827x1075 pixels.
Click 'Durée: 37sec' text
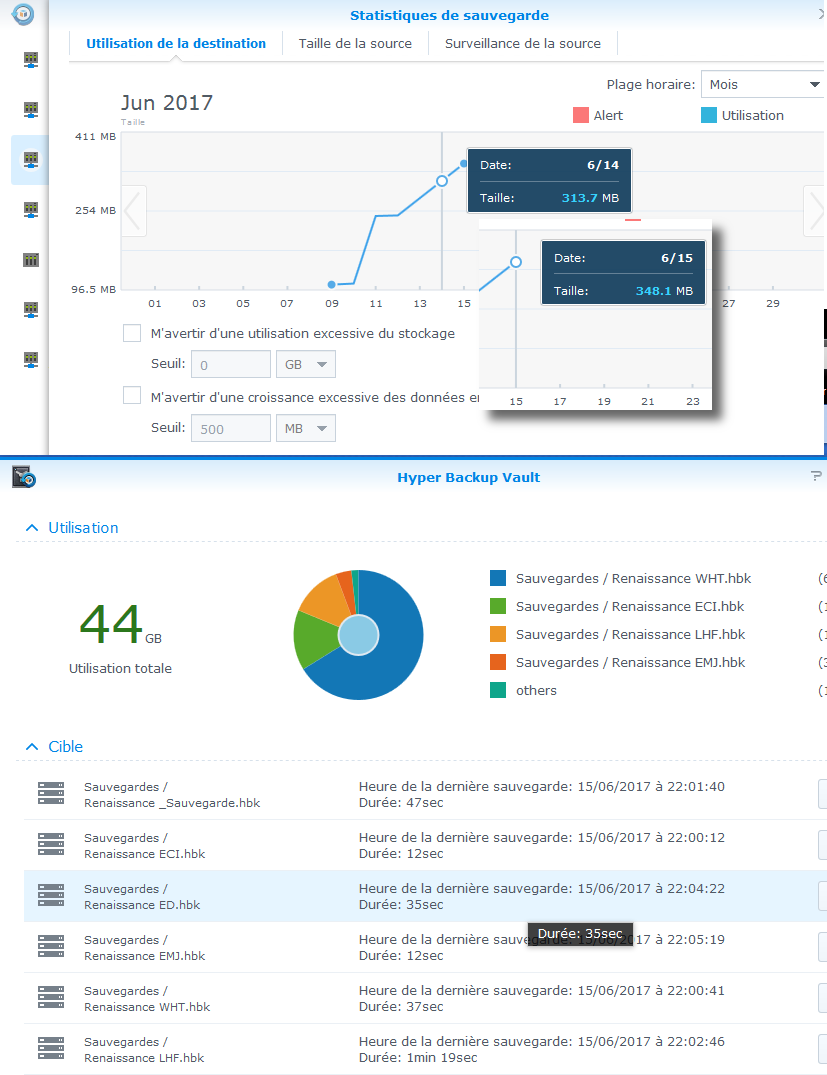coord(401,1007)
